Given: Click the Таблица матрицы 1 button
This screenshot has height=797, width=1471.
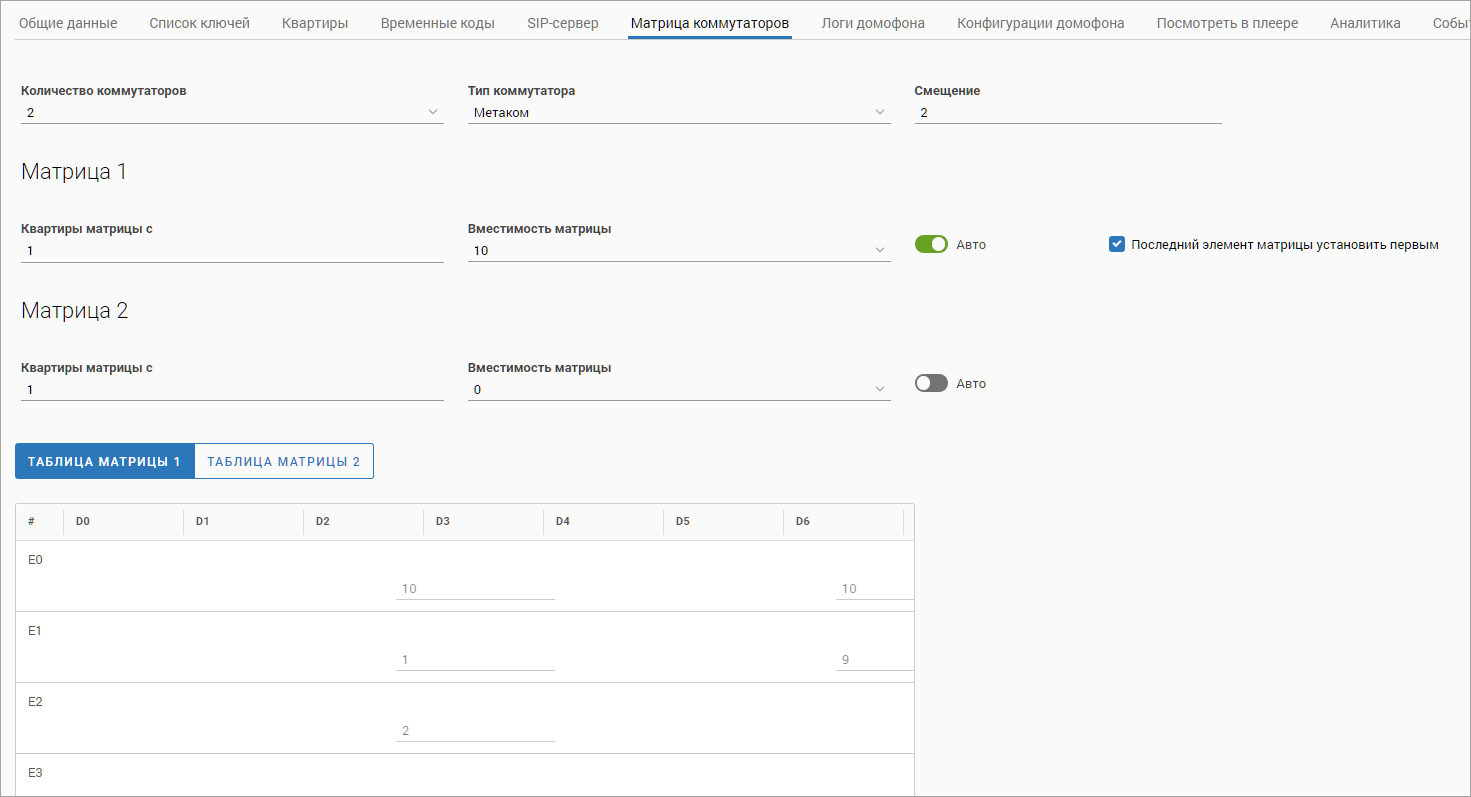Looking at the screenshot, I should point(104,462).
